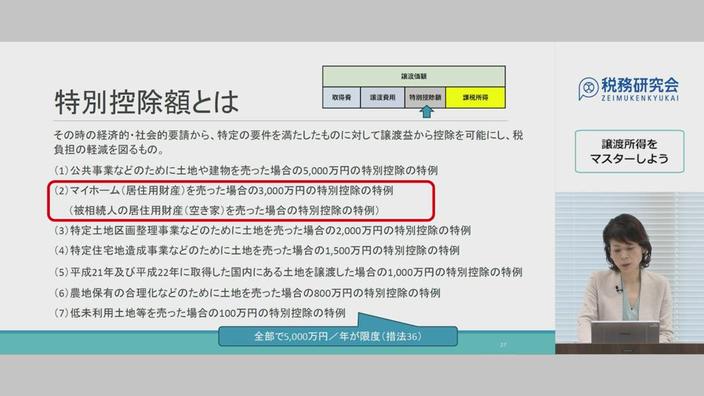Screen dimensions: 704x396
Task: Select item (4) 特定住宅地造成事業 1,500万円 line
Action: [257, 251]
